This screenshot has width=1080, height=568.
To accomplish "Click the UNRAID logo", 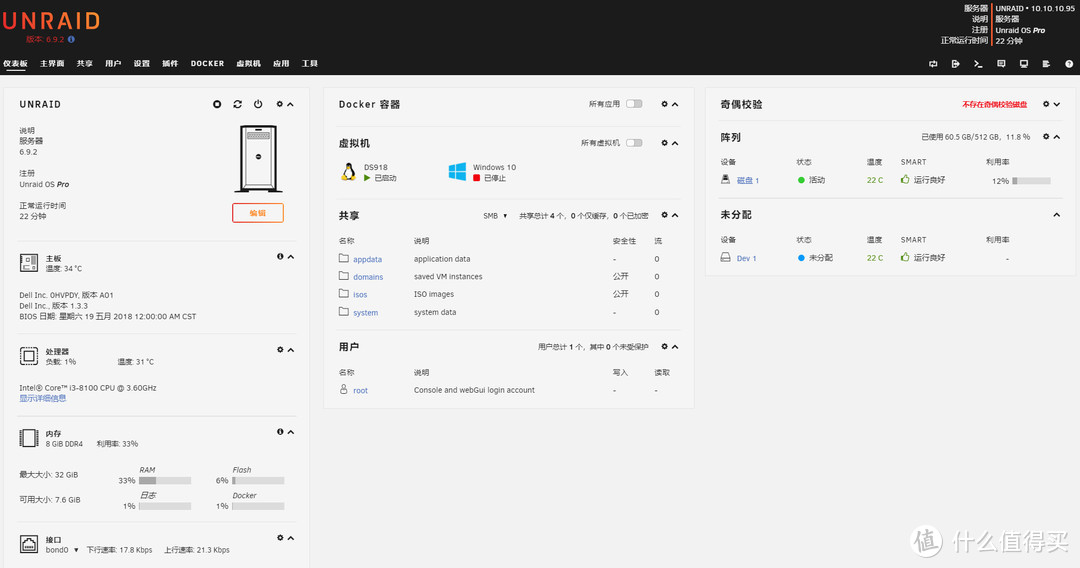I will [x=52, y=21].
